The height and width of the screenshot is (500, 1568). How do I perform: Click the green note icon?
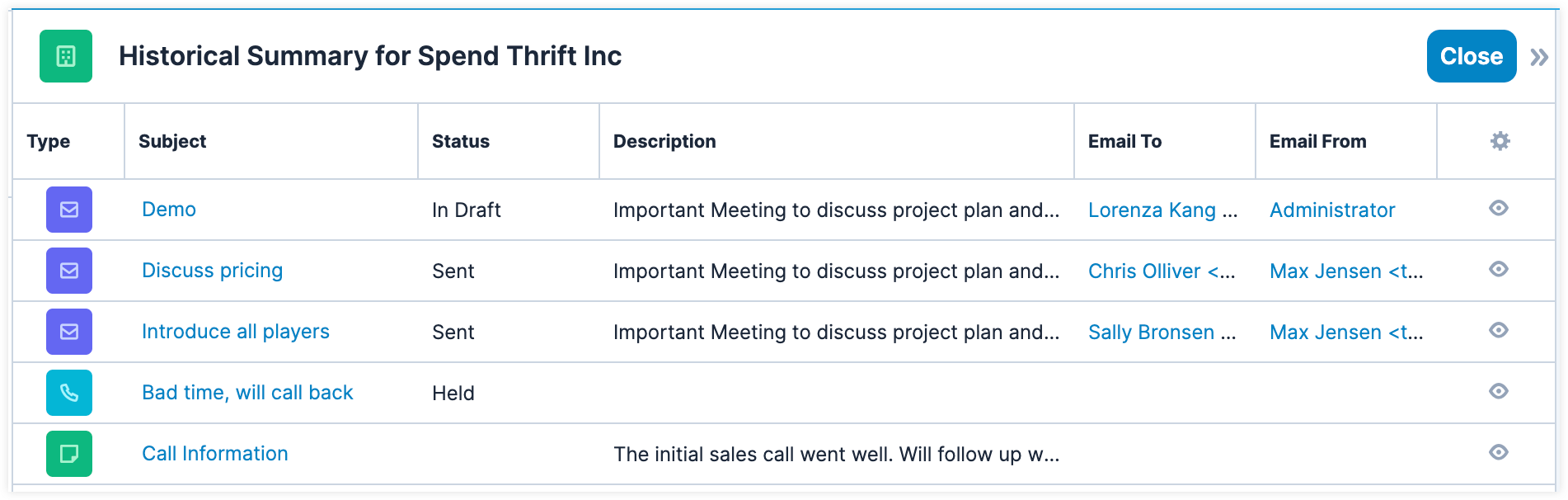(x=69, y=454)
